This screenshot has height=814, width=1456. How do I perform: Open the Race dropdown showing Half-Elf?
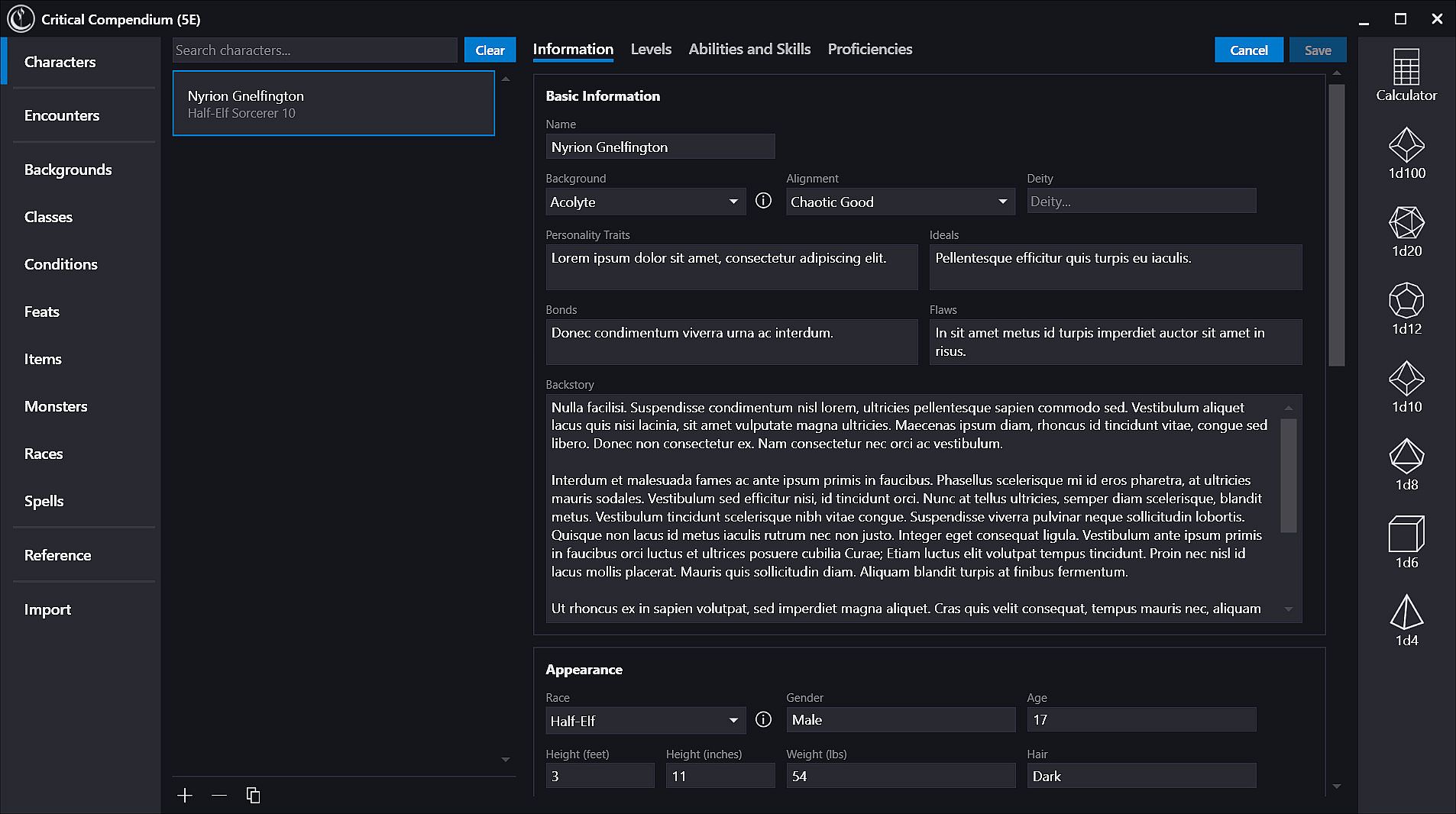coord(645,720)
